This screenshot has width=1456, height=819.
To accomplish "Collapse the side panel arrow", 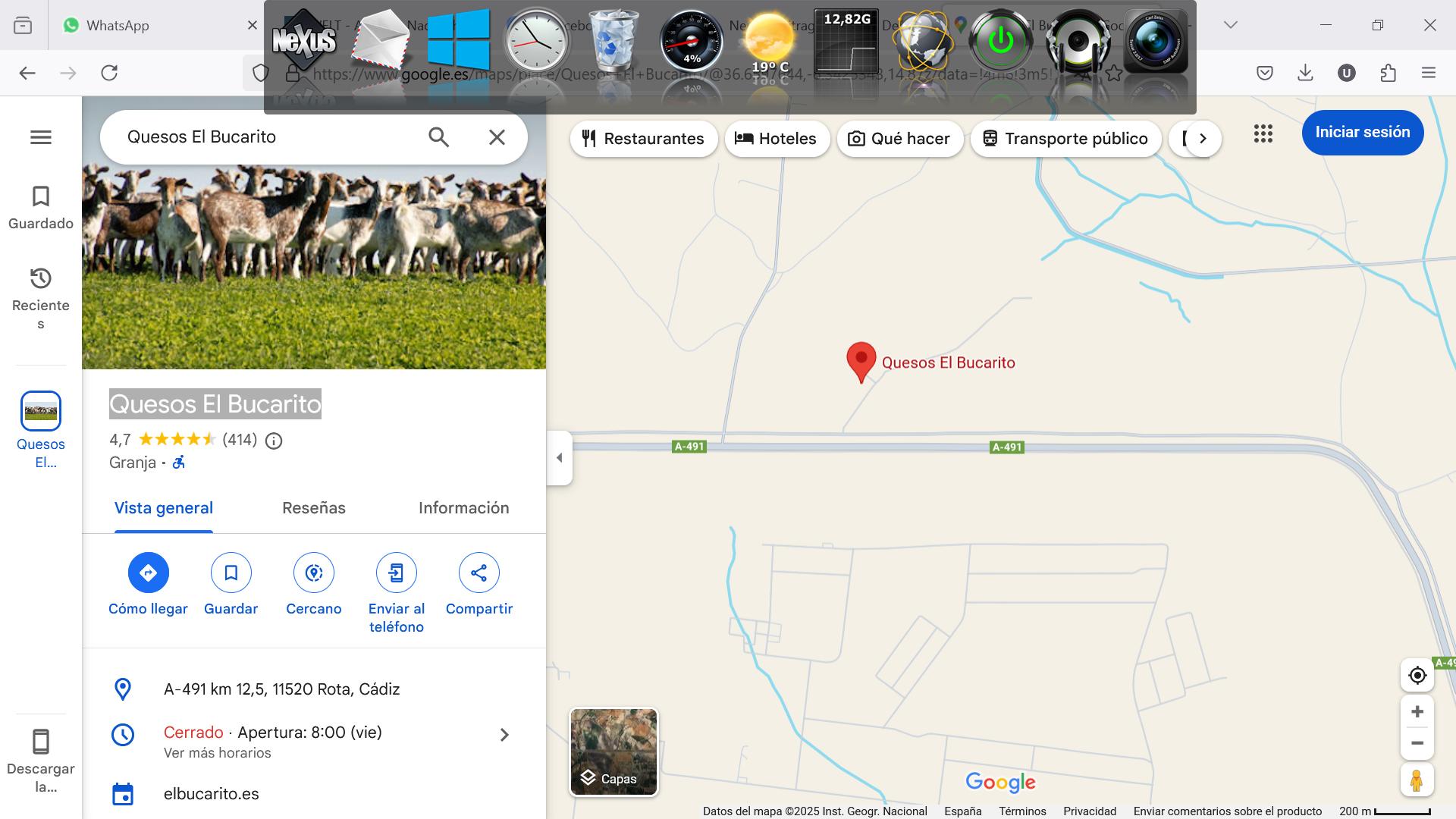I will 560,457.
